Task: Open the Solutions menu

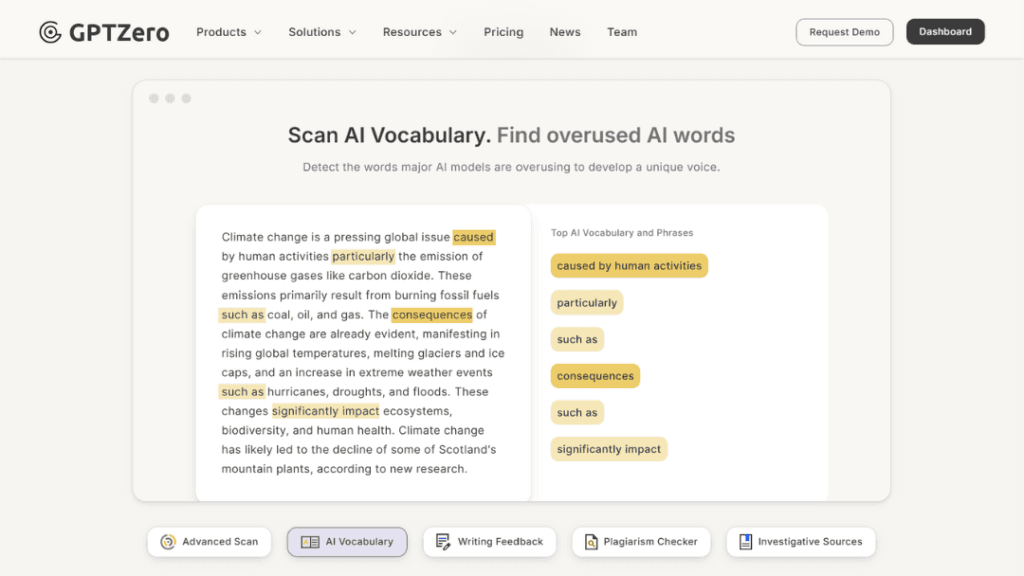Action: pyautogui.click(x=323, y=32)
